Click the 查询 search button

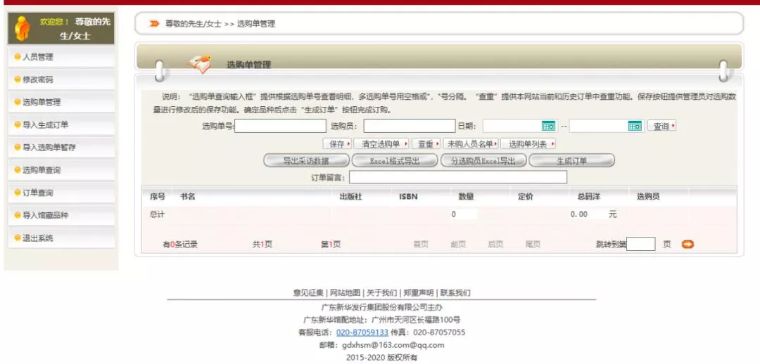coord(662,126)
